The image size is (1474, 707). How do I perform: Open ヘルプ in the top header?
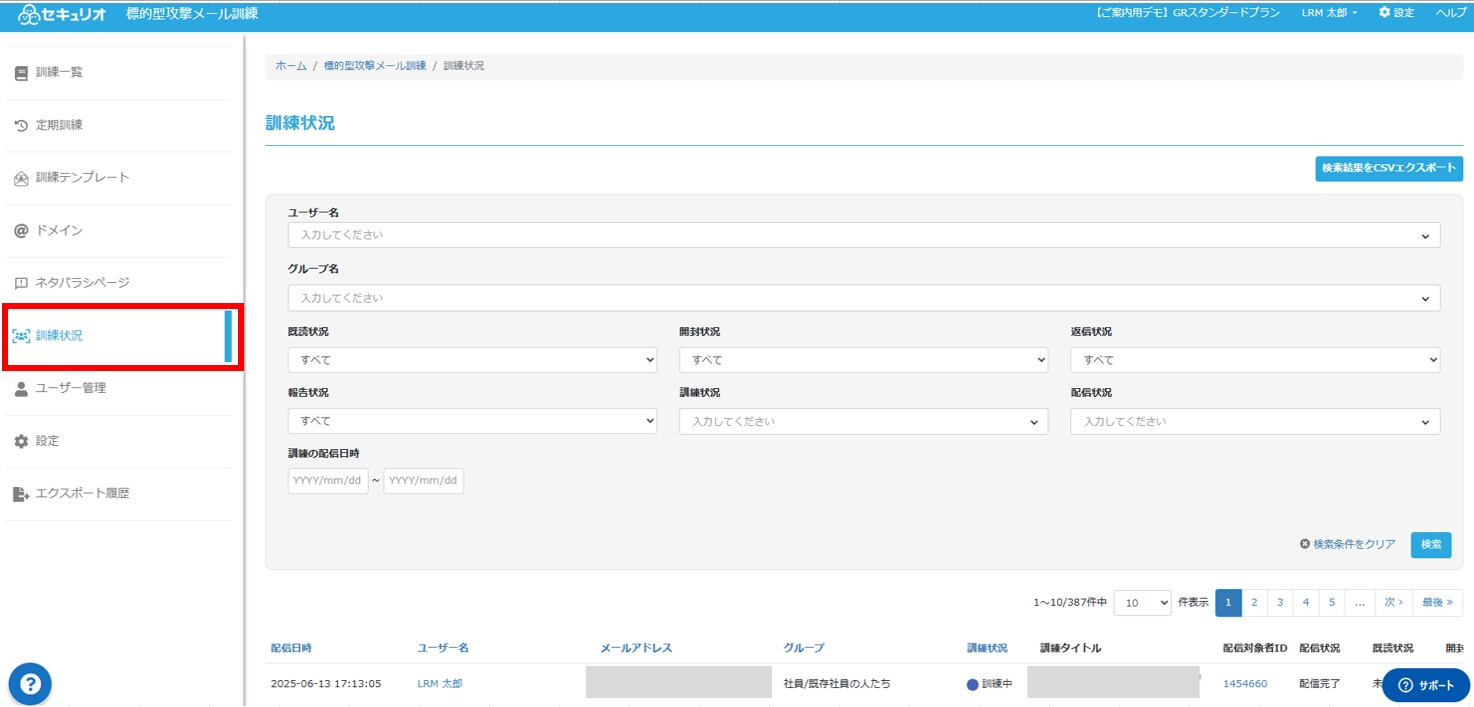(1451, 13)
